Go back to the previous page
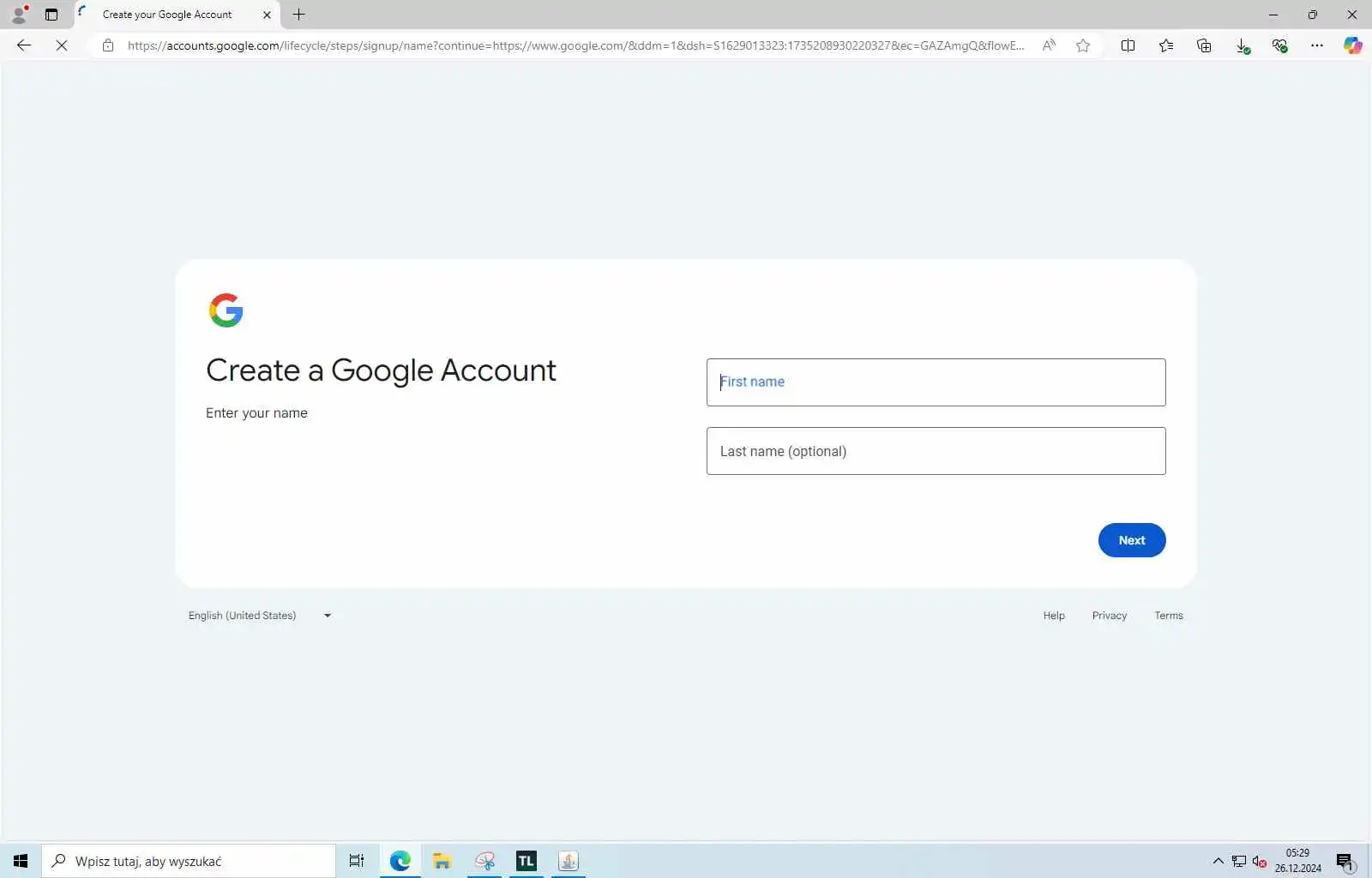 (24, 45)
